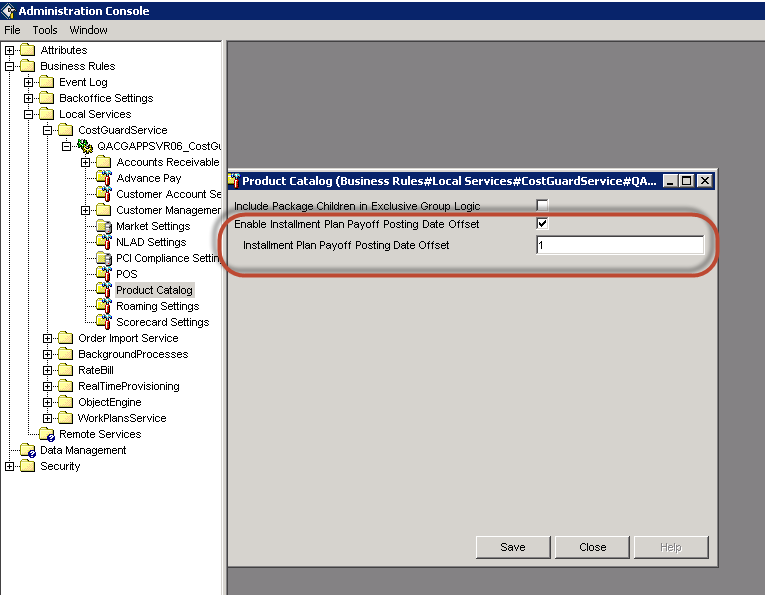Click the Roaming Settings node icon
Screen dimensions: 765x595
[x=103, y=306]
